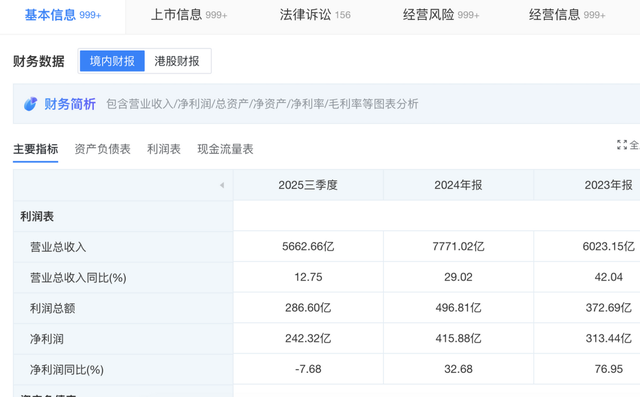Open the 基本信息 tab
640x397 pixels.
click(63, 15)
